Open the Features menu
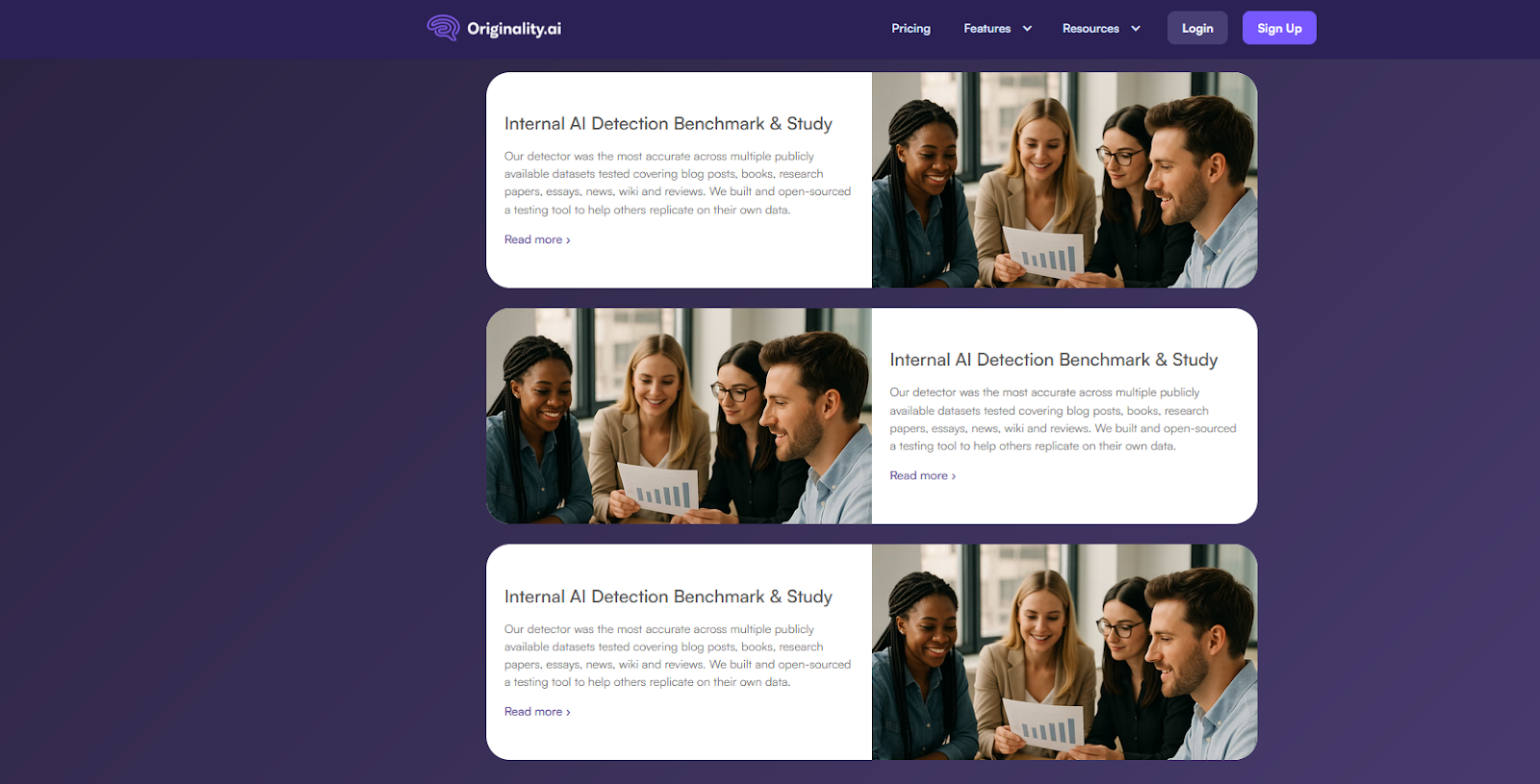Screen dimensions: 1540x784 pos(987,29)
